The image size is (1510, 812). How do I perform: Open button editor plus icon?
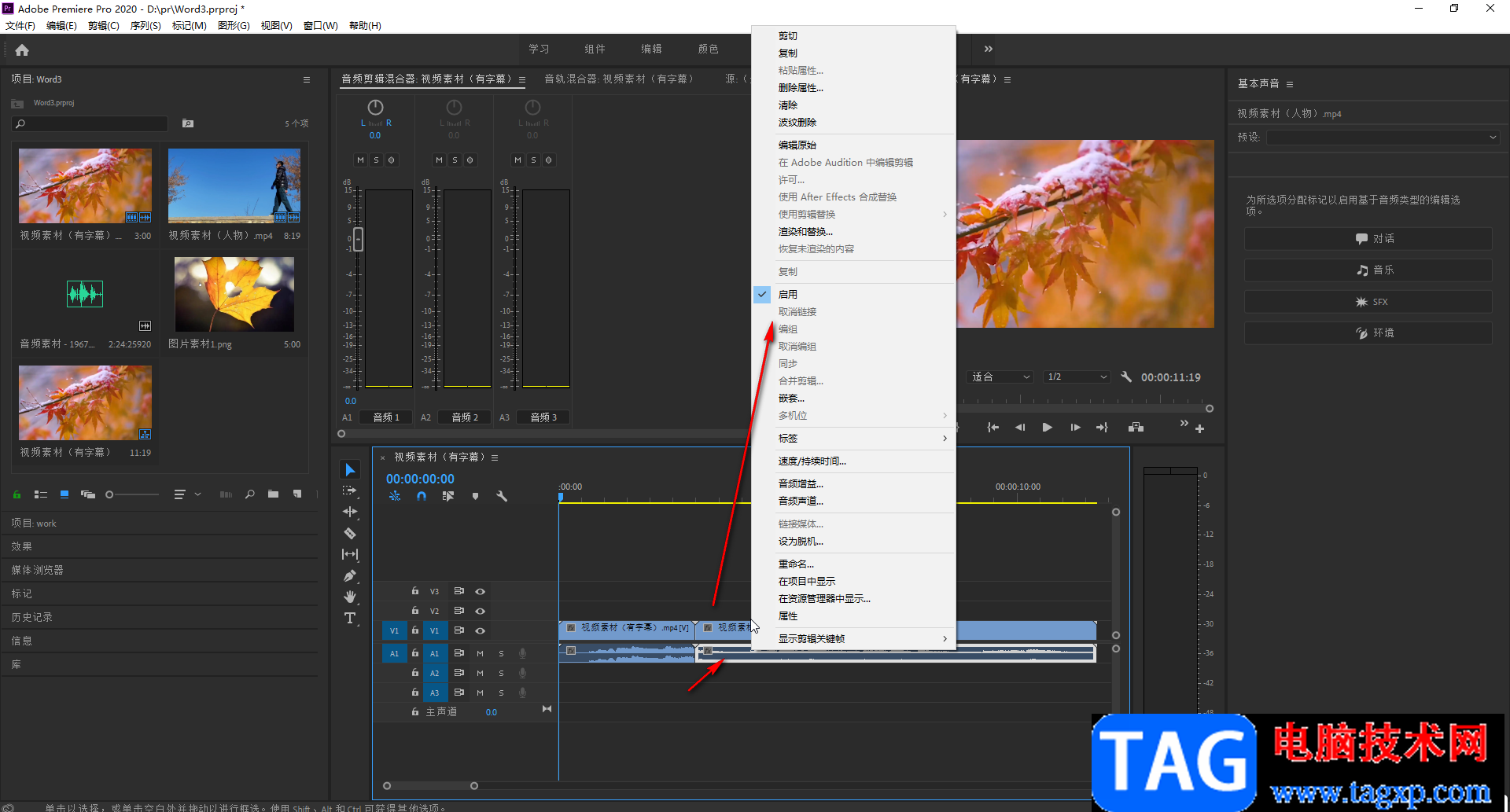(x=1200, y=429)
